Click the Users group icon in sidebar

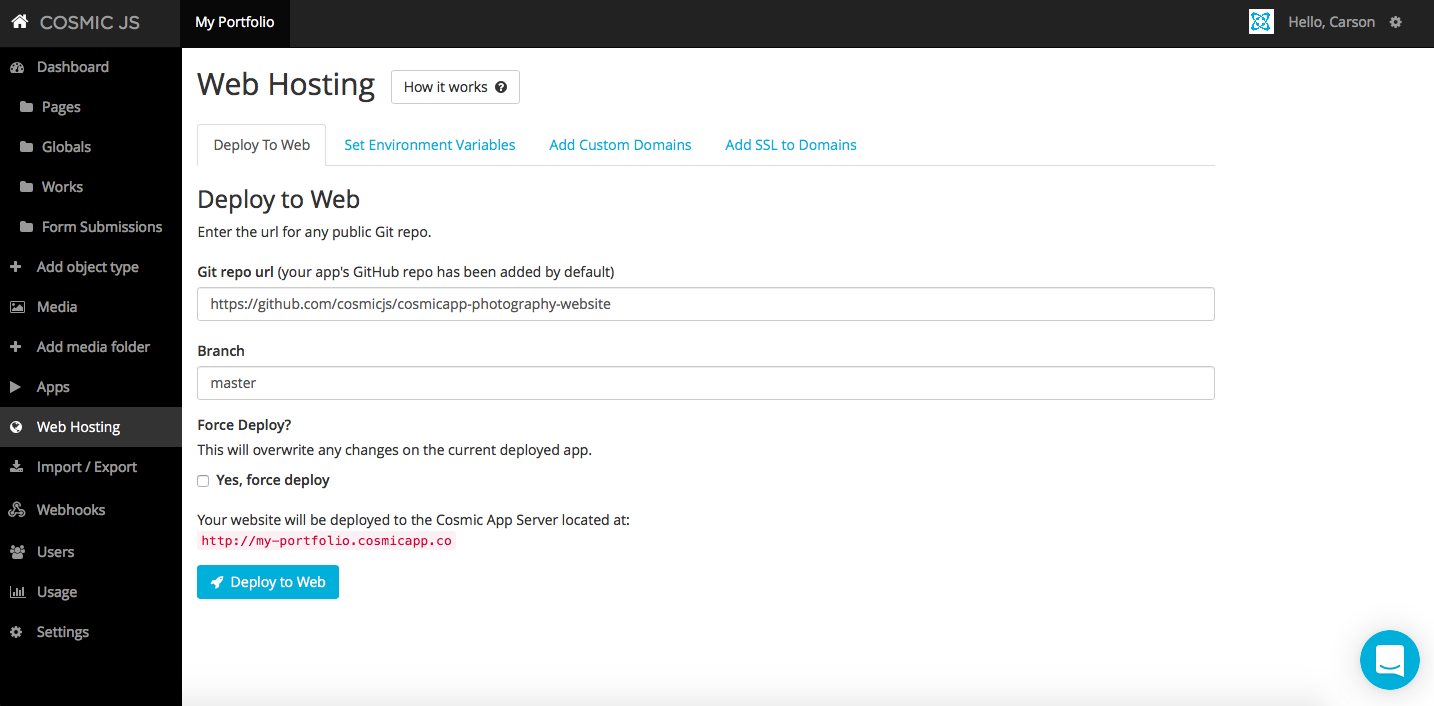(x=16, y=552)
